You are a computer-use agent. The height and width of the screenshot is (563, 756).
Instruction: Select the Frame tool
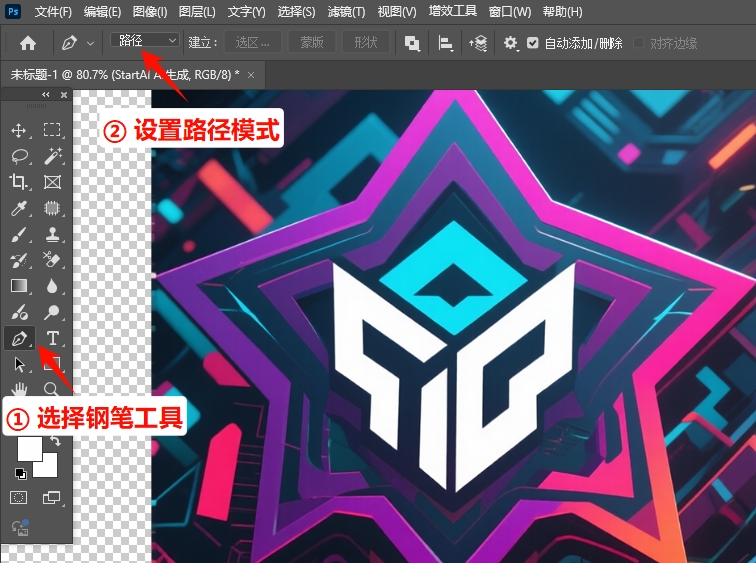[x=52, y=182]
